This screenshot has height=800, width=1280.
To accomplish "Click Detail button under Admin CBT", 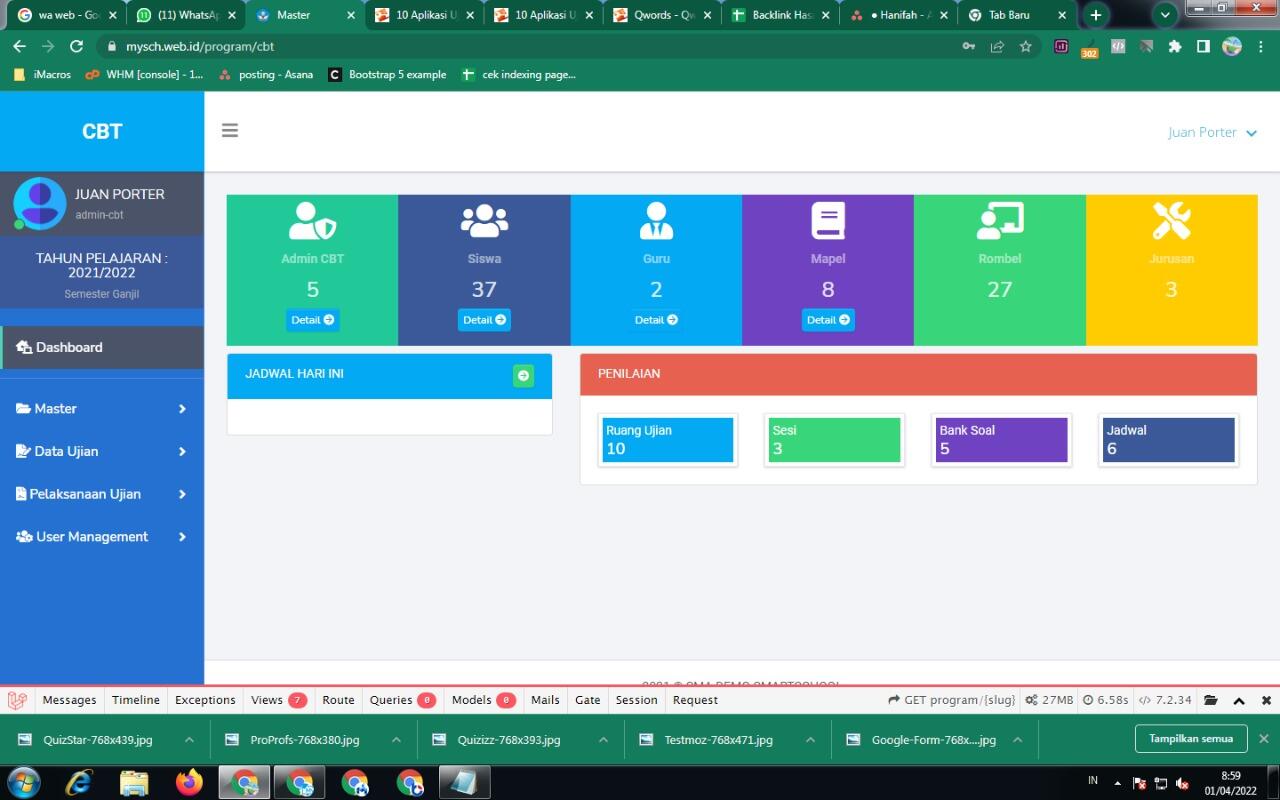I will (x=312, y=320).
